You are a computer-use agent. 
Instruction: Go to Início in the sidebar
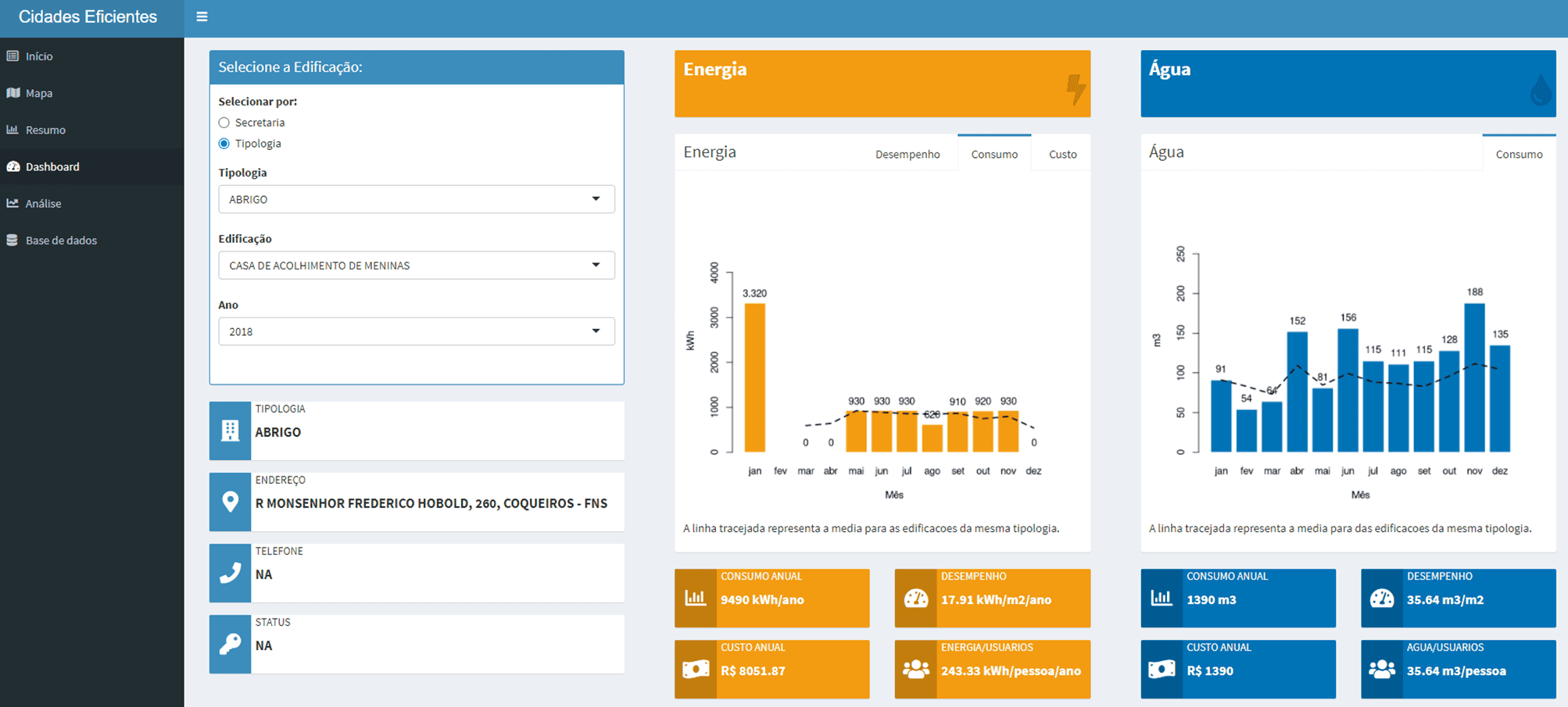pyautogui.click(x=91, y=56)
